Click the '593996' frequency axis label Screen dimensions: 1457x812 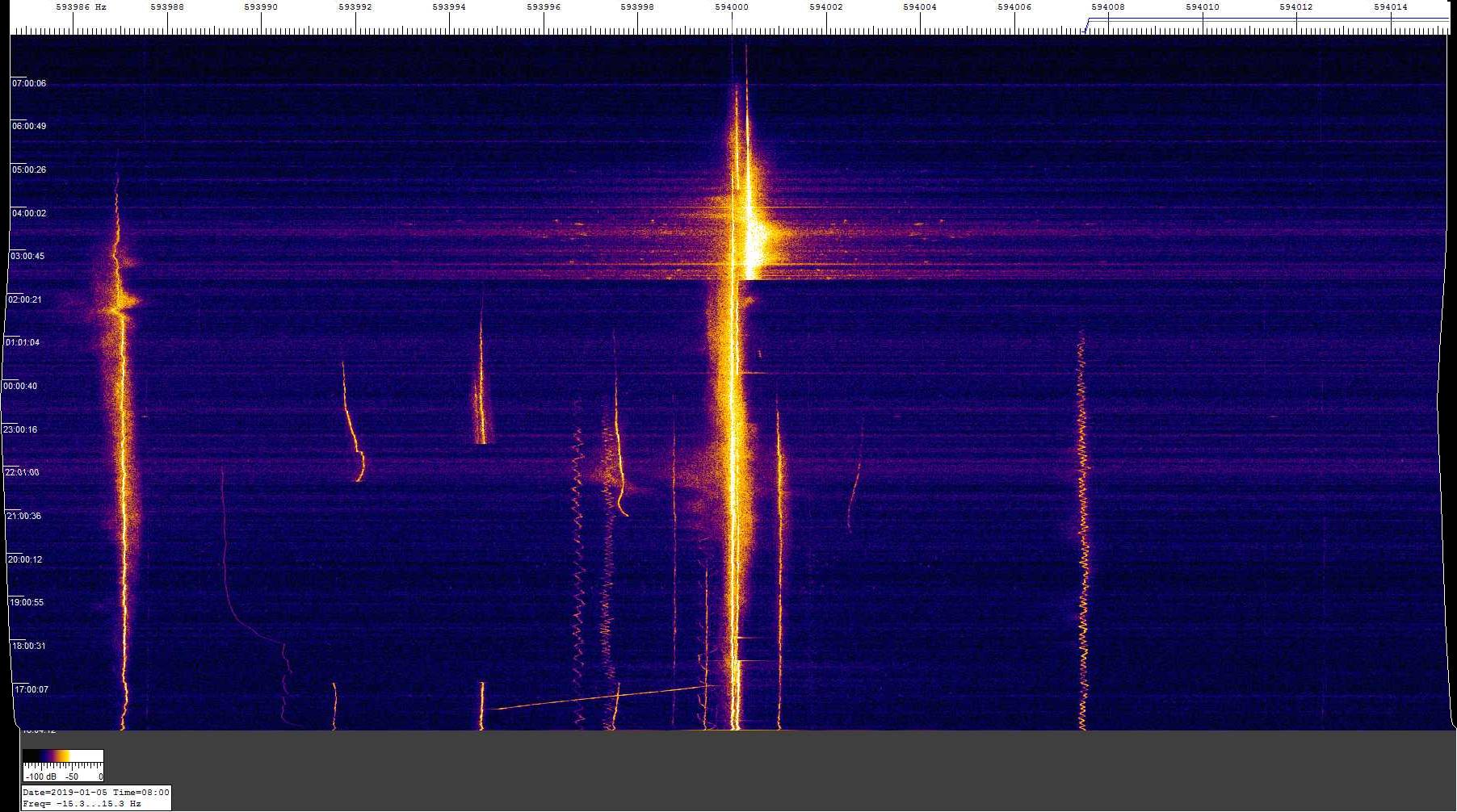[544, 7]
